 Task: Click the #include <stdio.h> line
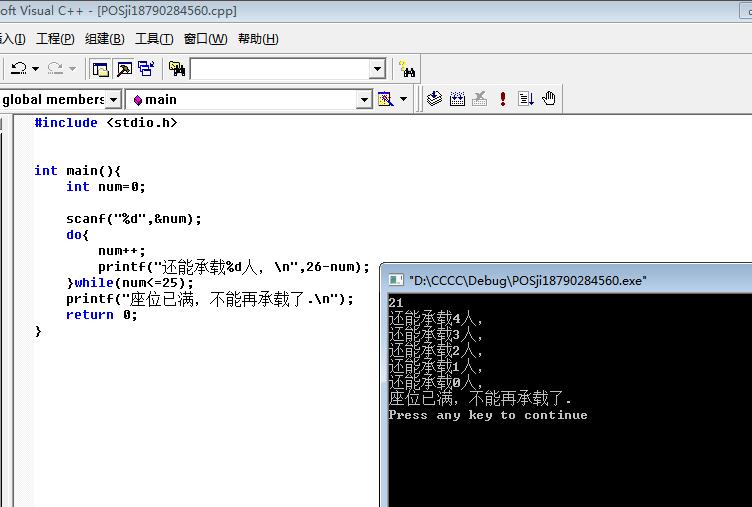click(x=106, y=123)
